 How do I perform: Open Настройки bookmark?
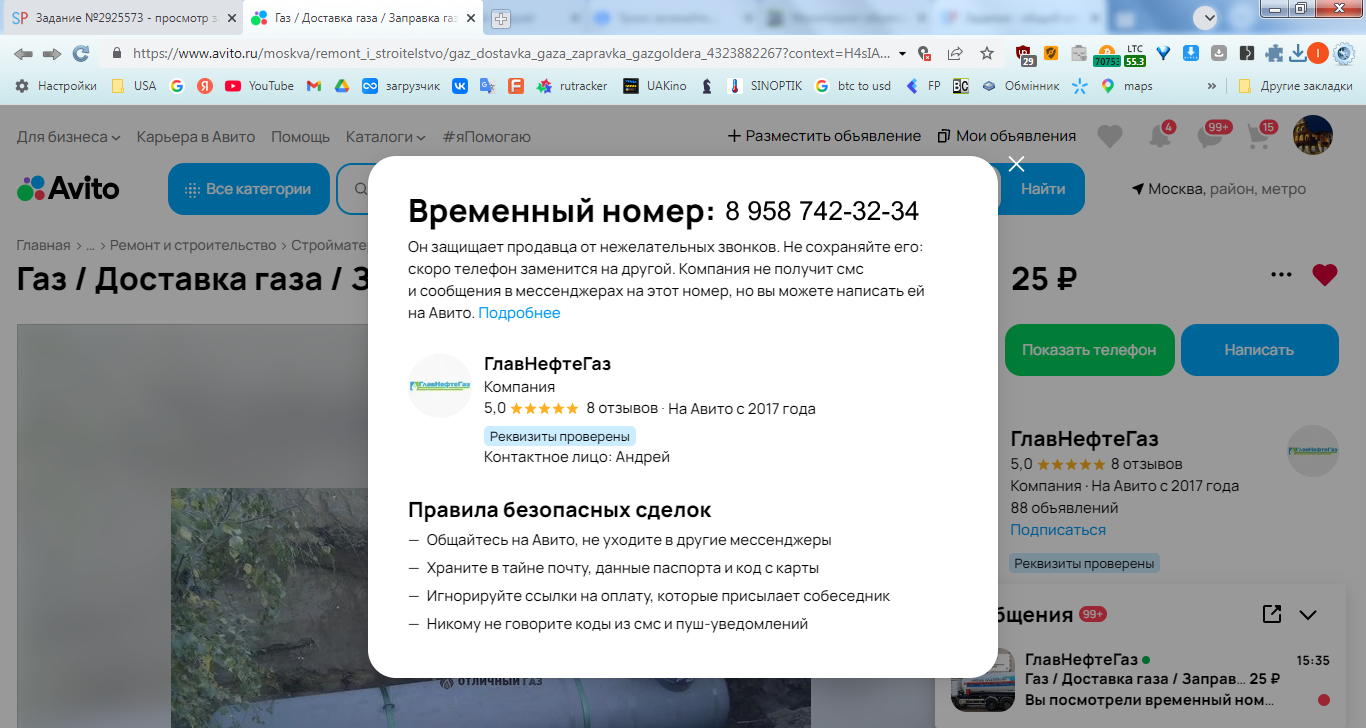[x=56, y=86]
